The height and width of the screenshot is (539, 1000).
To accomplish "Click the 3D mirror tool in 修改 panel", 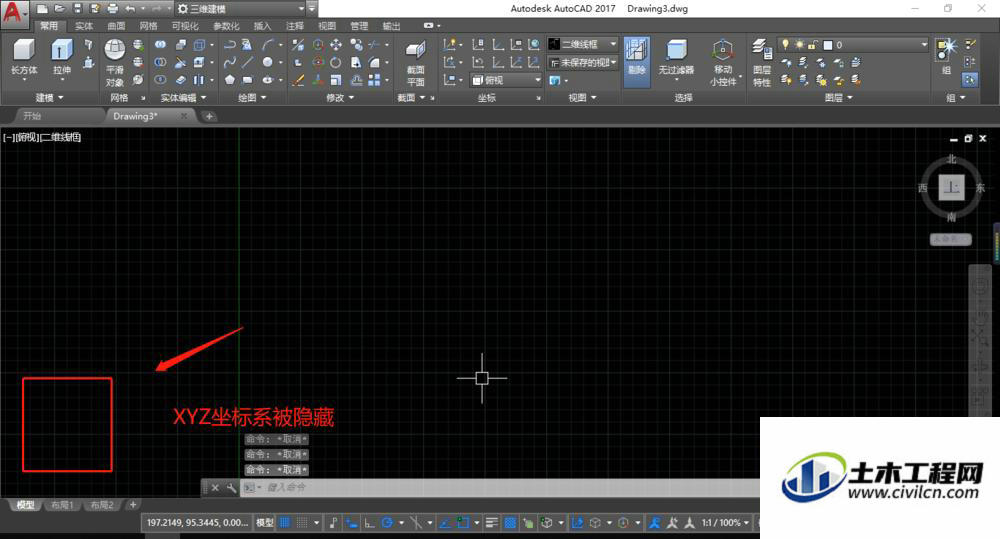I will coord(298,45).
